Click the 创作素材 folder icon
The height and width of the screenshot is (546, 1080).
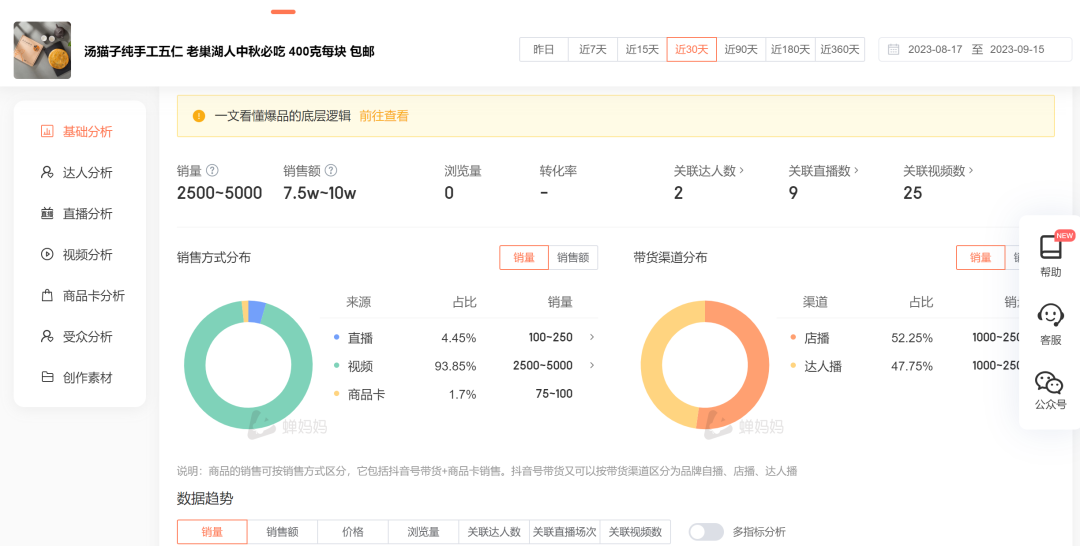[47, 378]
